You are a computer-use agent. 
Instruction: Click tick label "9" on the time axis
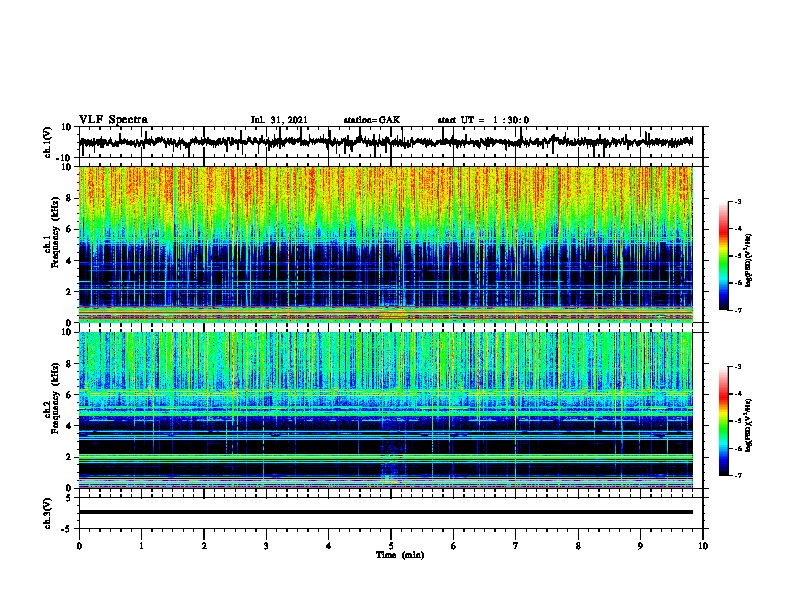point(640,546)
